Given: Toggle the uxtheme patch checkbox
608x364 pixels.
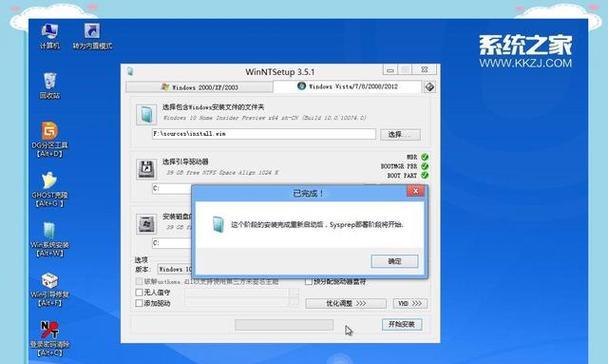Looking at the screenshot, I should 139,281.
